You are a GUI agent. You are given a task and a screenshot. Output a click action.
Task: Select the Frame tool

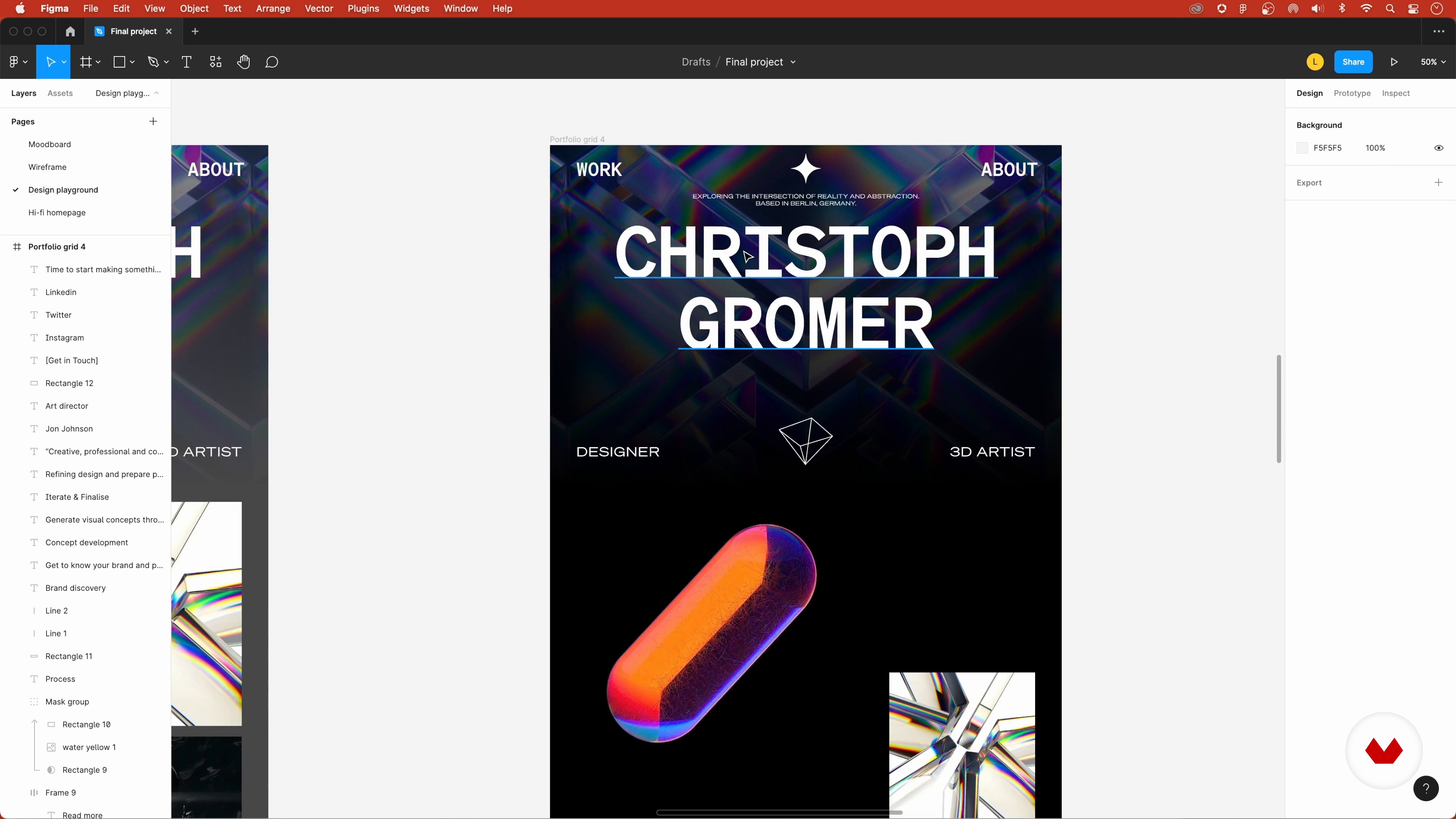pos(86,62)
